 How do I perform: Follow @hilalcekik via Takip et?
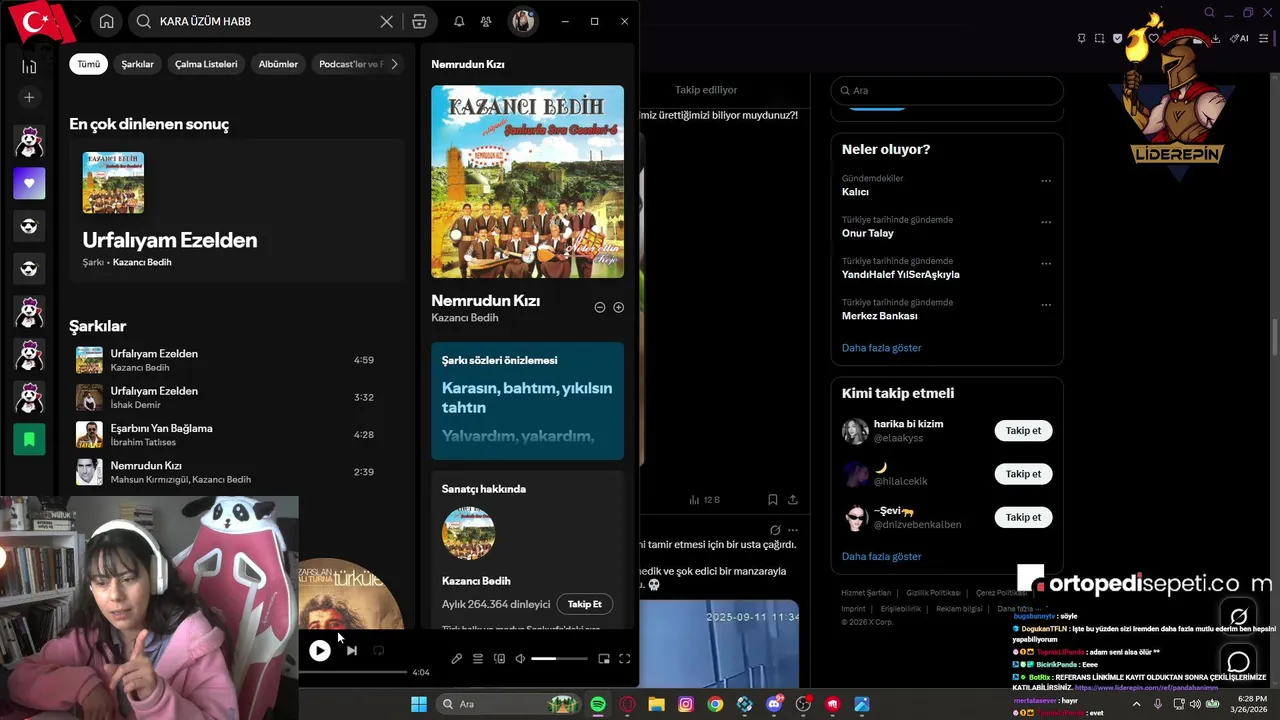(x=1023, y=474)
